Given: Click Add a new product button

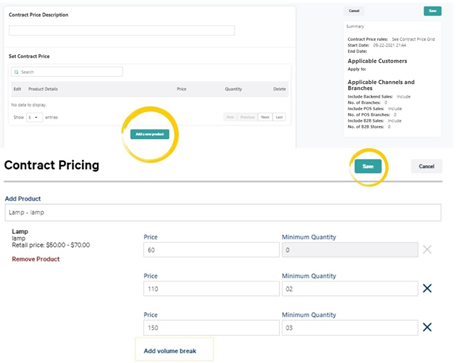Looking at the screenshot, I should tap(150, 134).
